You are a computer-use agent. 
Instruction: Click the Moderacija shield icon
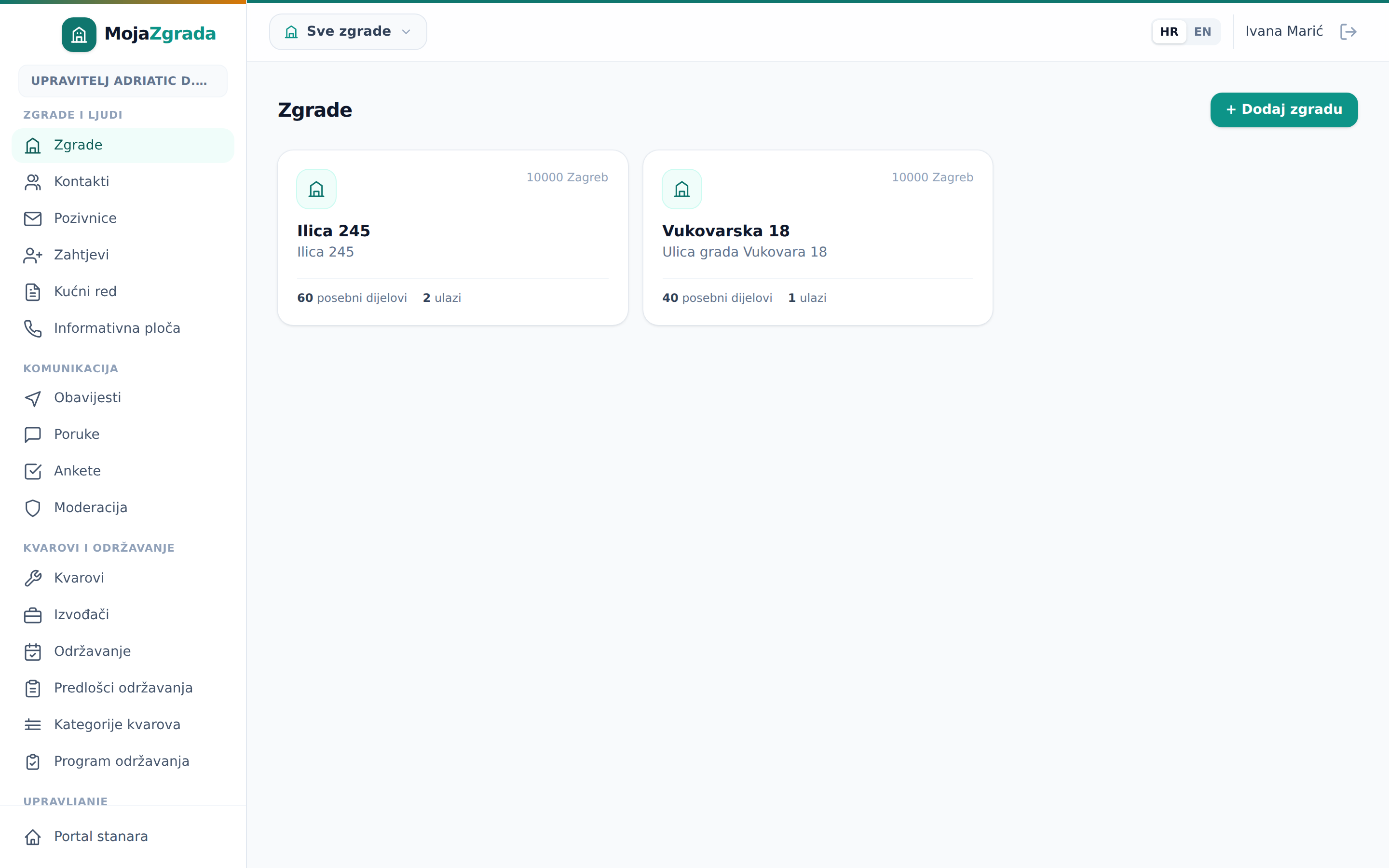pyautogui.click(x=33, y=508)
